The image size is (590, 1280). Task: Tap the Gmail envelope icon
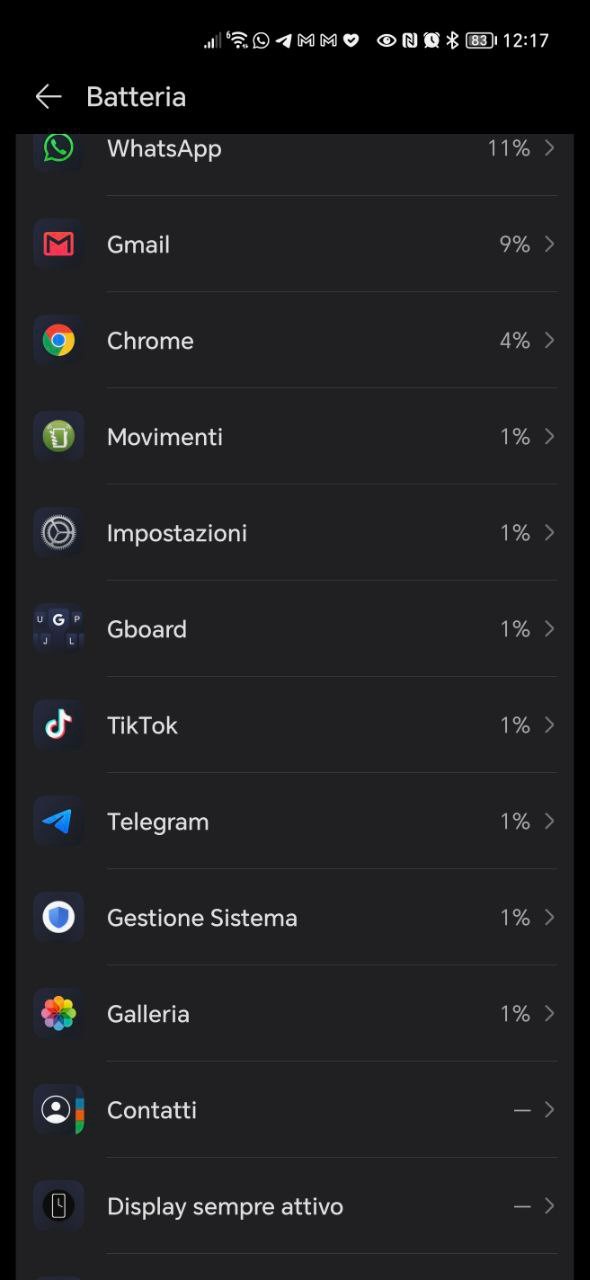tap(58, 244)
